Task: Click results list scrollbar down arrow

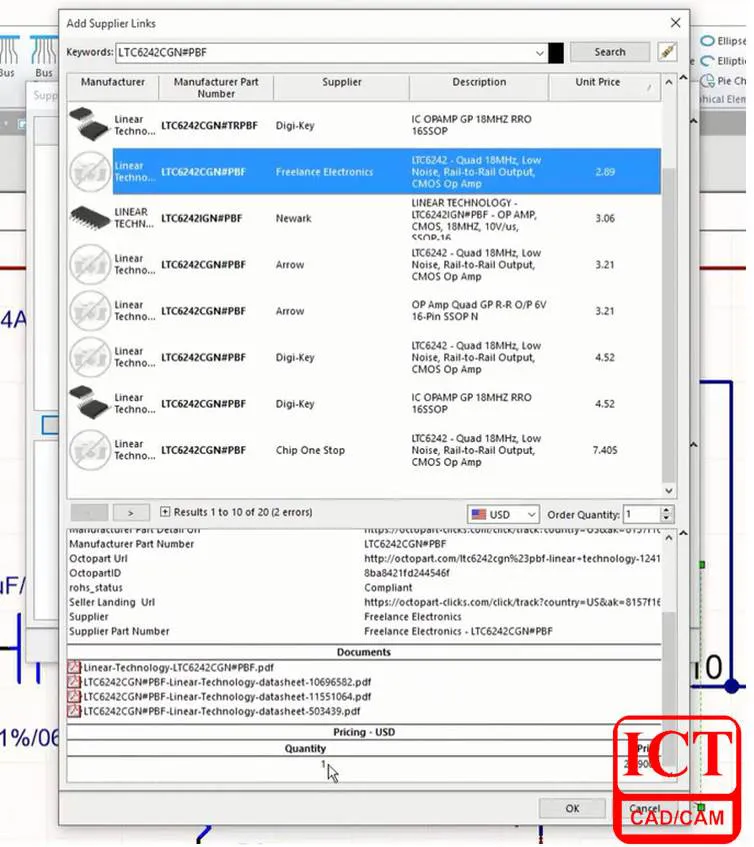Action: pos(669,490)
